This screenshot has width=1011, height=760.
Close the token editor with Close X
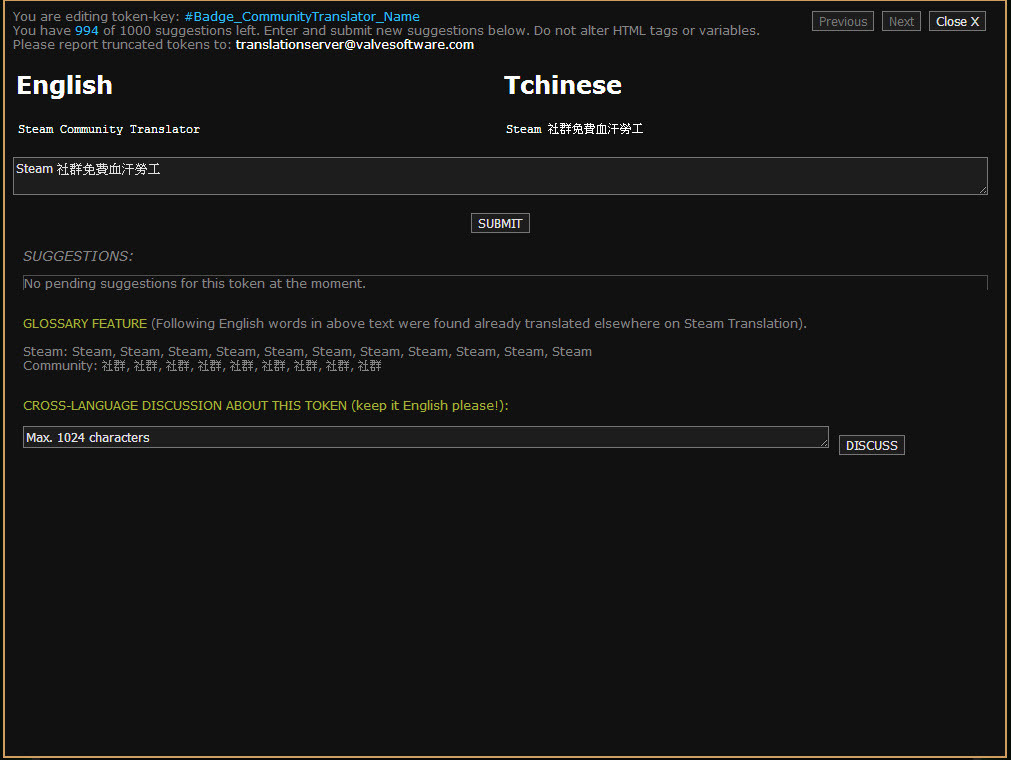coord(957,21)
